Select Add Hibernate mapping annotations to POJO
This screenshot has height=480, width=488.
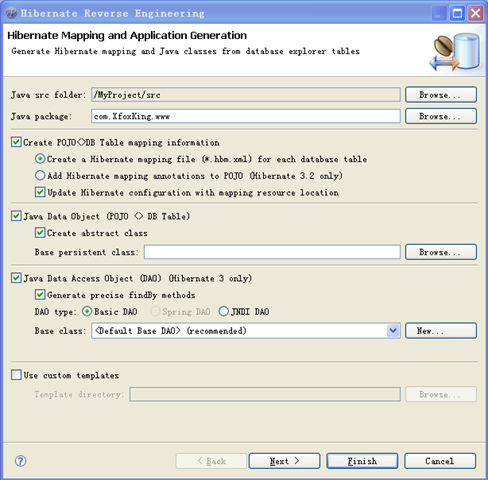coord(40,175)
